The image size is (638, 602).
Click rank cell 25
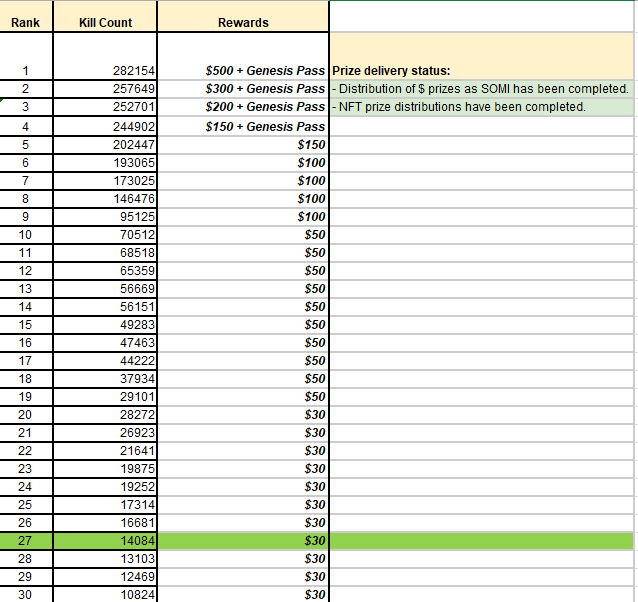pyautogui.click(x=25, y=504)
